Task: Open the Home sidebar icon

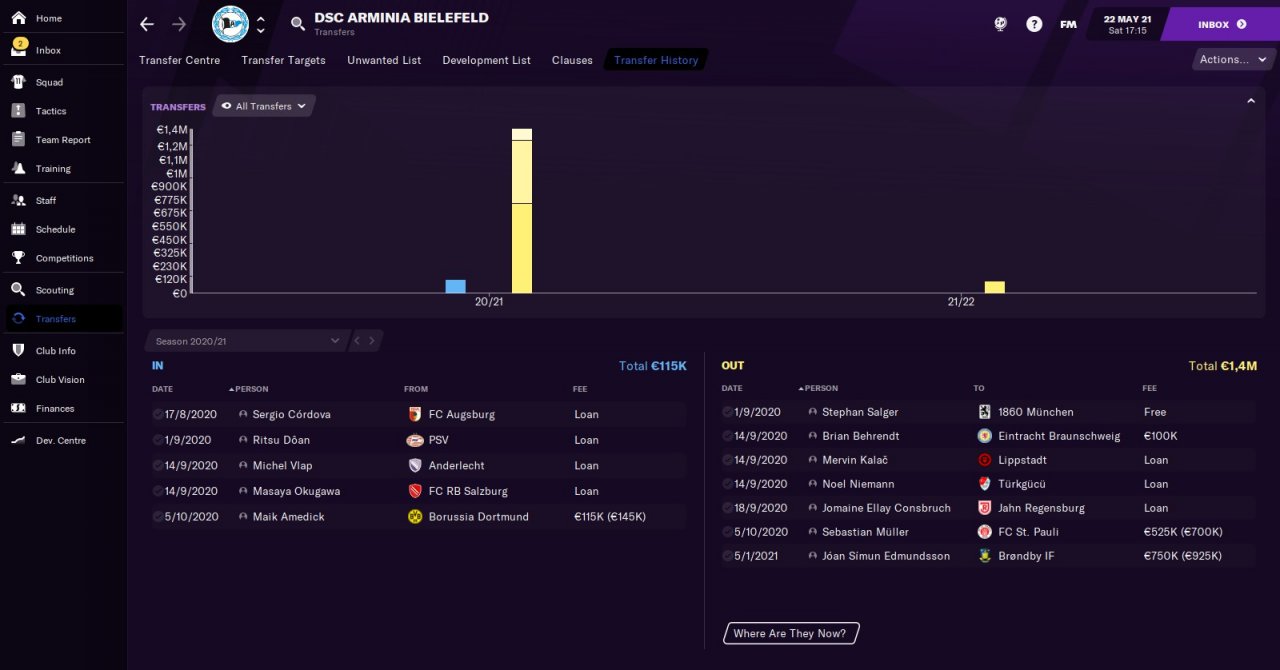Action: pyautogui.click(x=18, y=18)
